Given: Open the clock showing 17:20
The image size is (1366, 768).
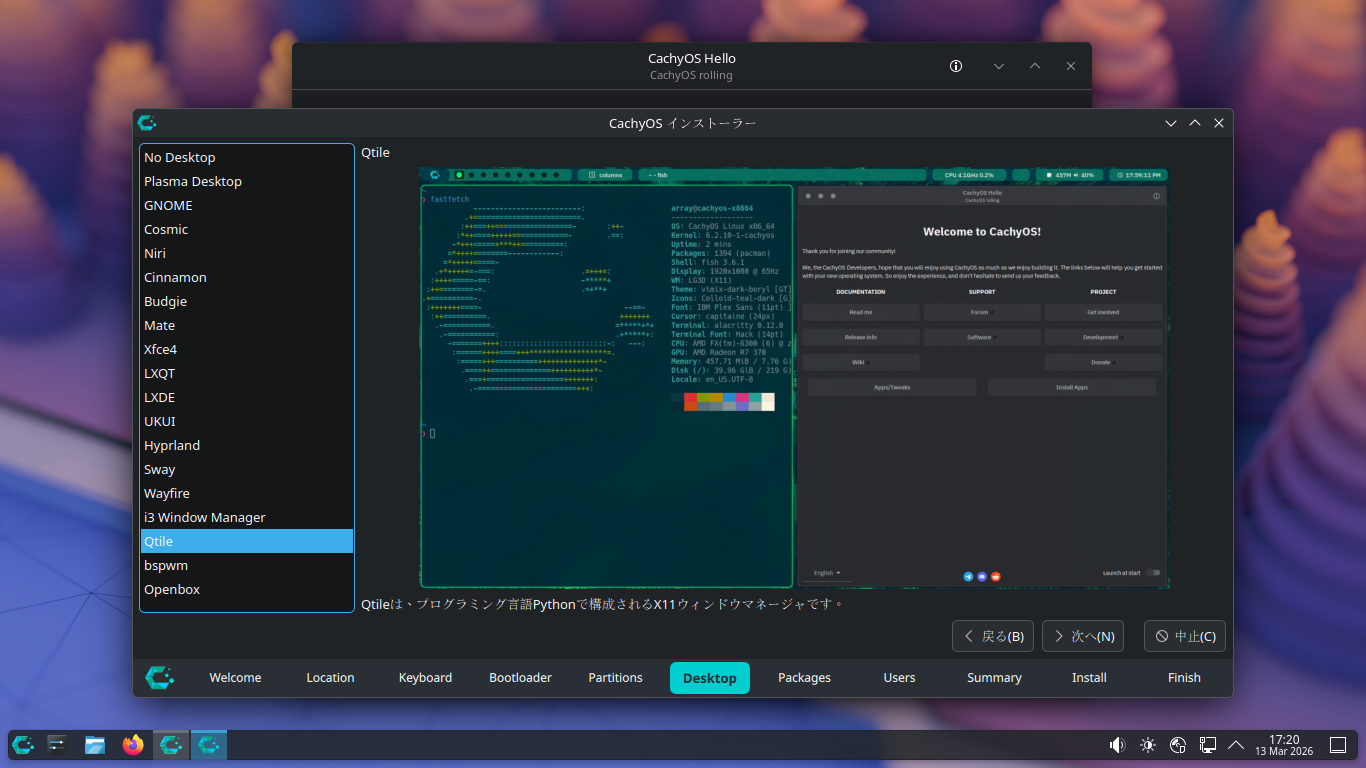Looking at the screenshot, I should pyautogui.click(x=1283, y=744).
